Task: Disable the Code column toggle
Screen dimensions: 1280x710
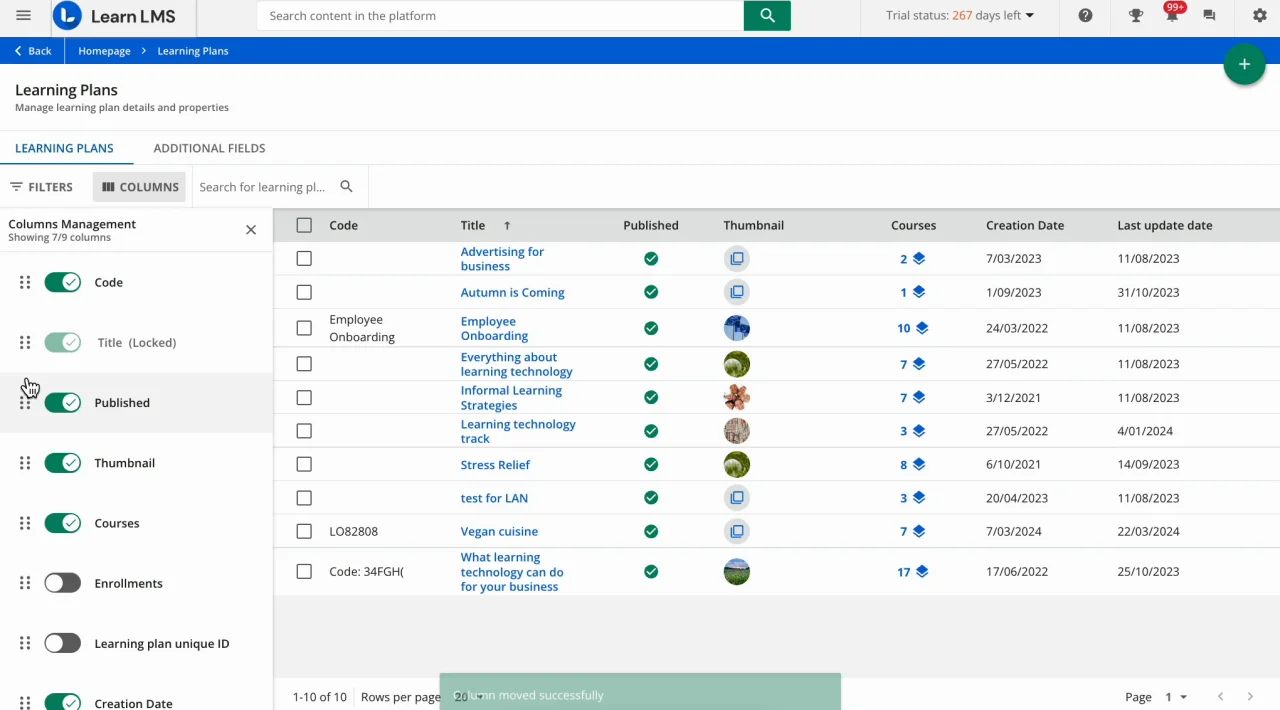Action: [63, 283]
